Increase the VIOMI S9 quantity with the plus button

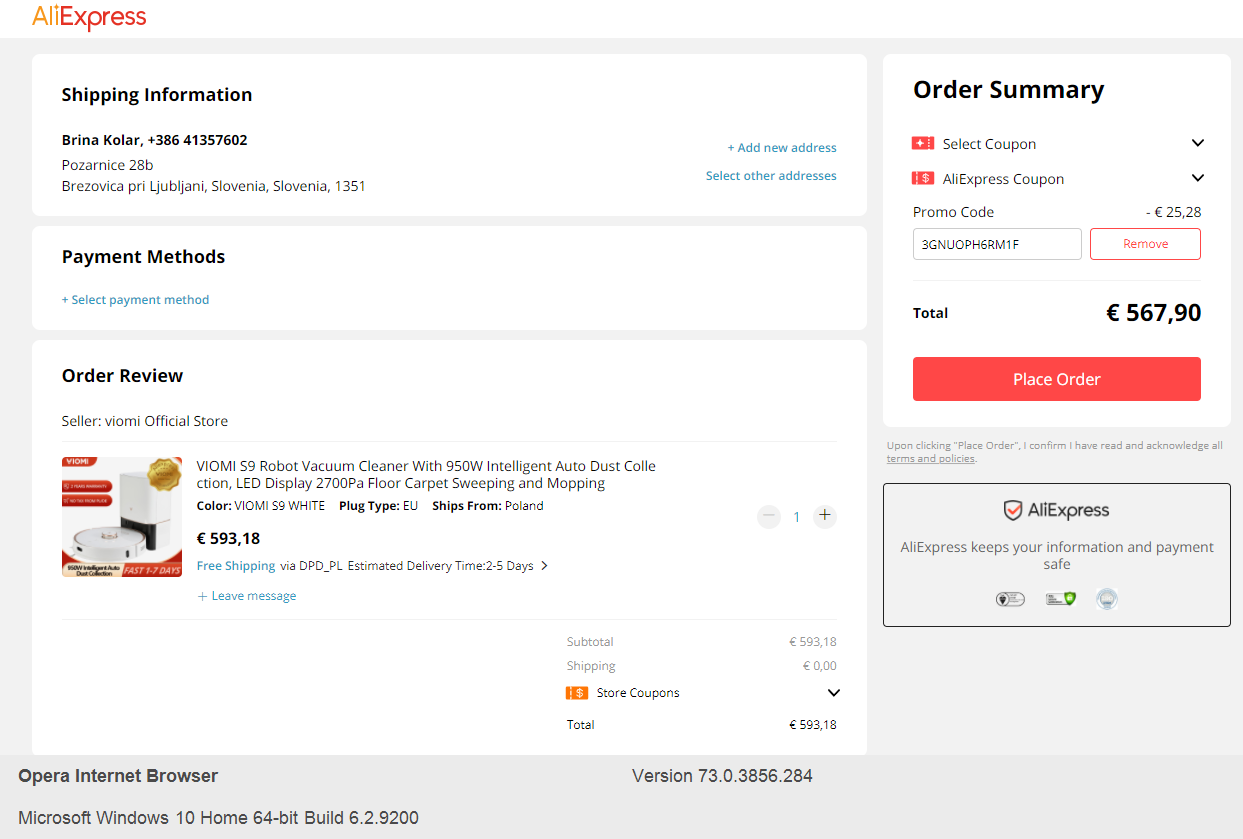click(825, 516)
